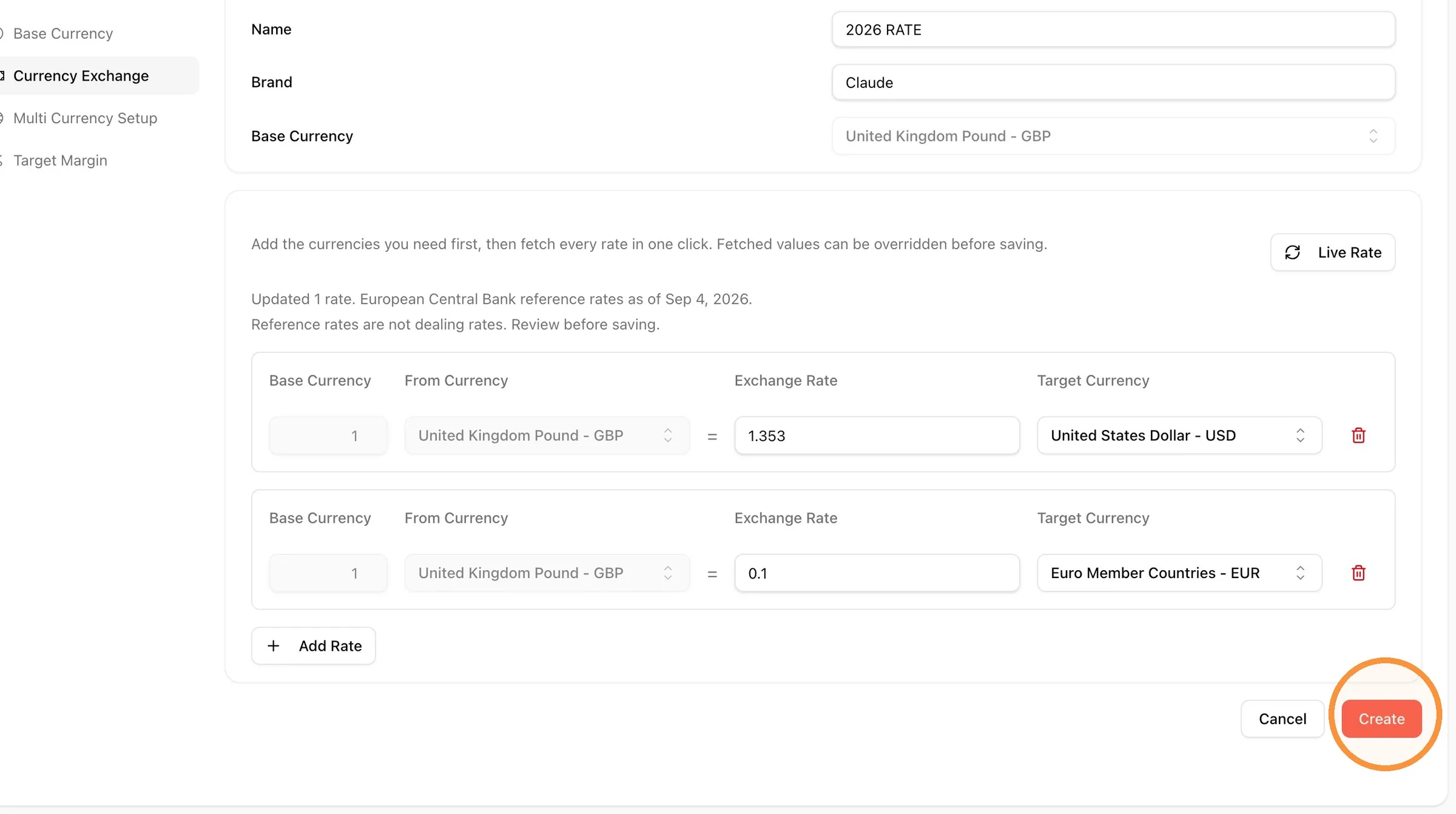The height and width of the screenshot is (814, 1456).
Task: Edit the 0.1 exchange rate field
Action: point(877,573)
